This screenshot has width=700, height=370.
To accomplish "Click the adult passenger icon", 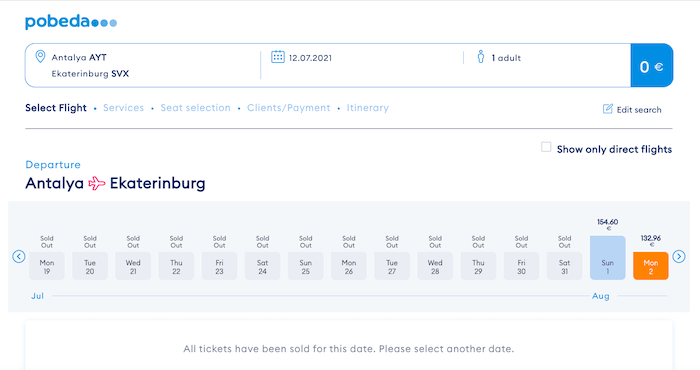I will [481, 57].
